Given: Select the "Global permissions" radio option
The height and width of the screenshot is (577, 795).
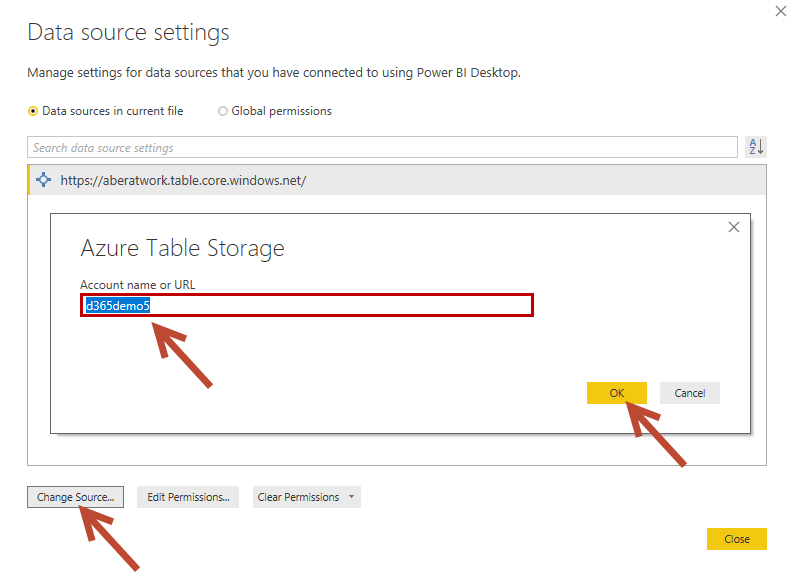Looking at the screenshot, I should pos(223,111).
